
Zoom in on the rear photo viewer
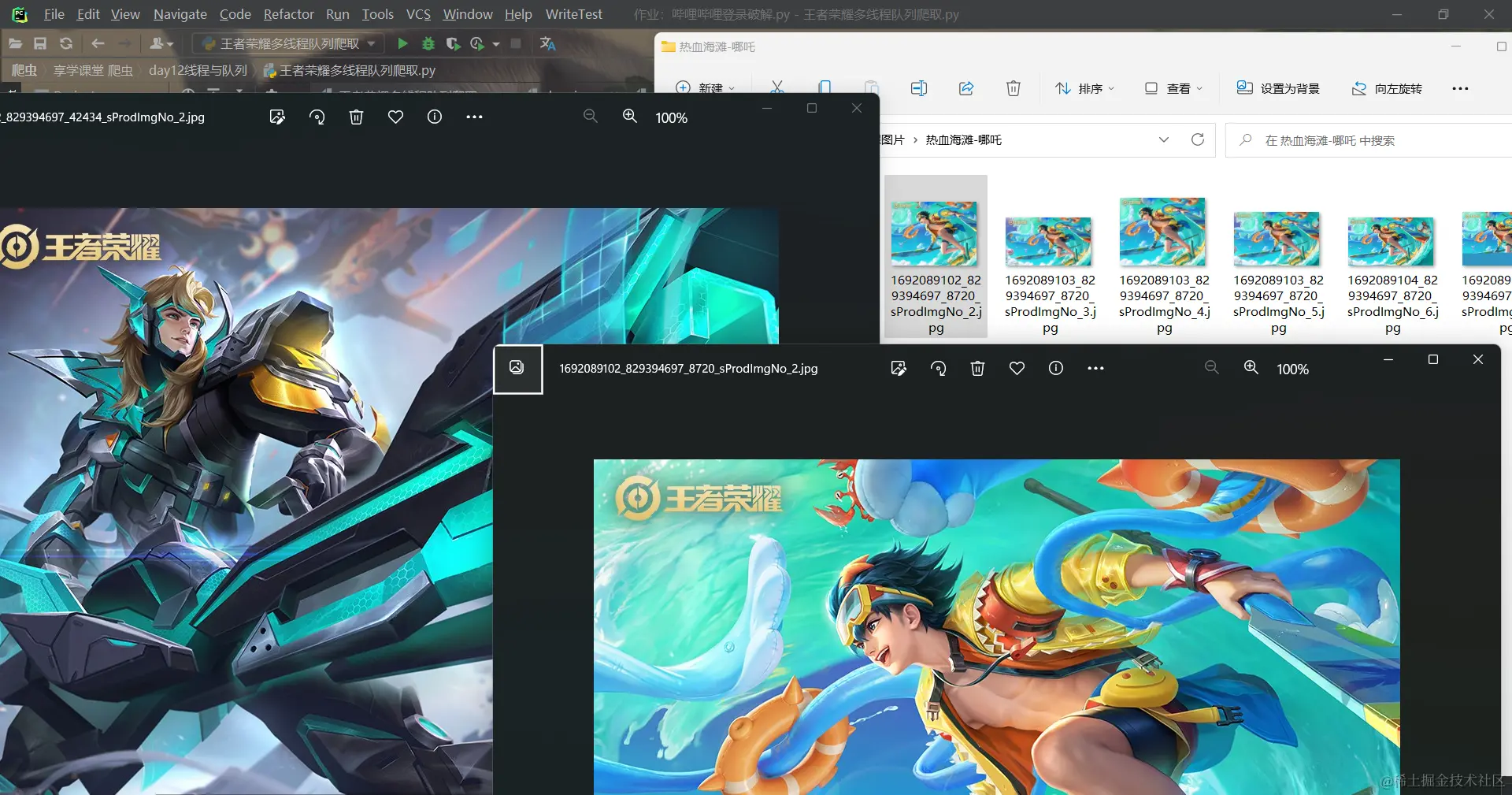[x=630, y=117]
